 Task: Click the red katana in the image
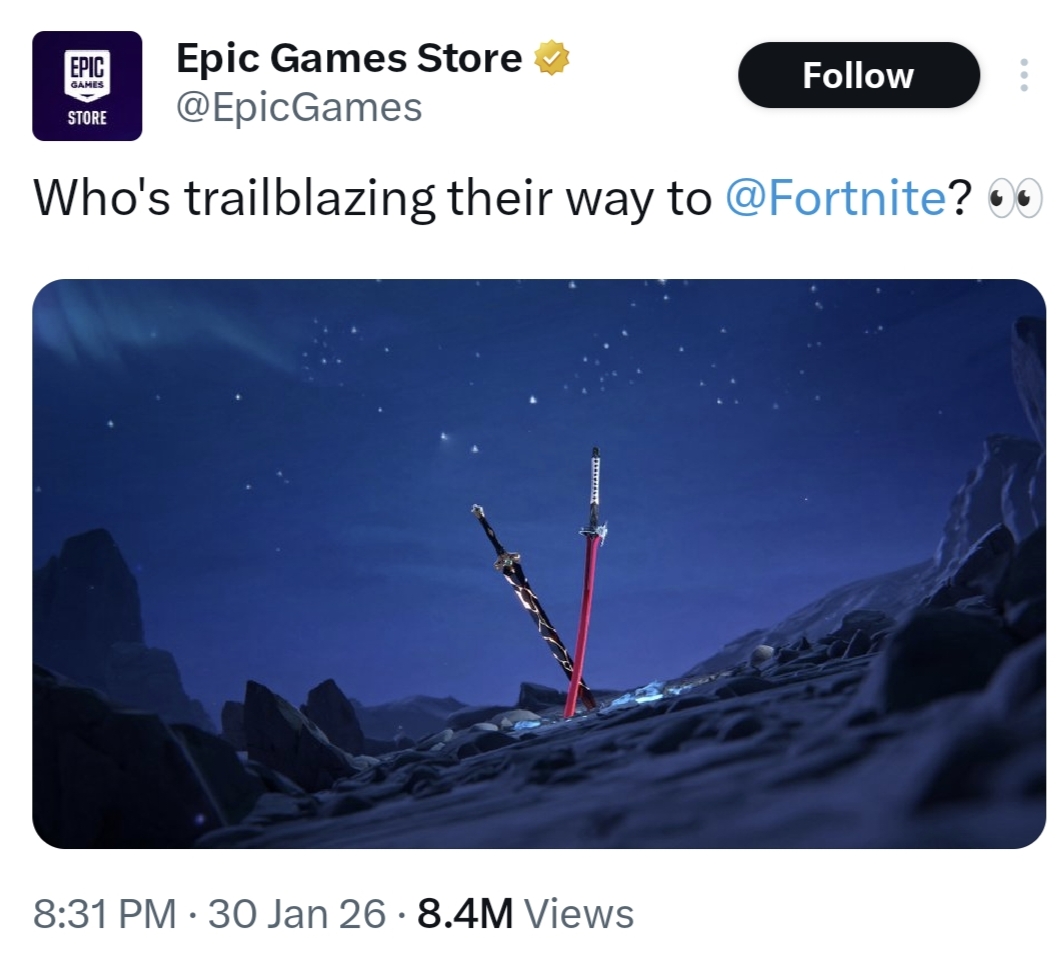pos(586,583)
